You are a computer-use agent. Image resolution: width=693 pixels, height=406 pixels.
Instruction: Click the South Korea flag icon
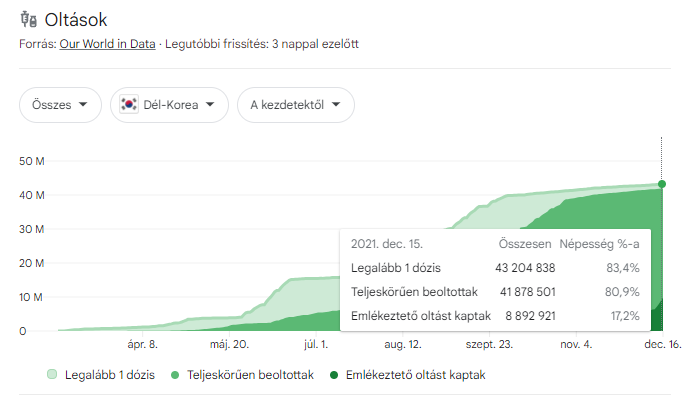[x=128, y=105]
